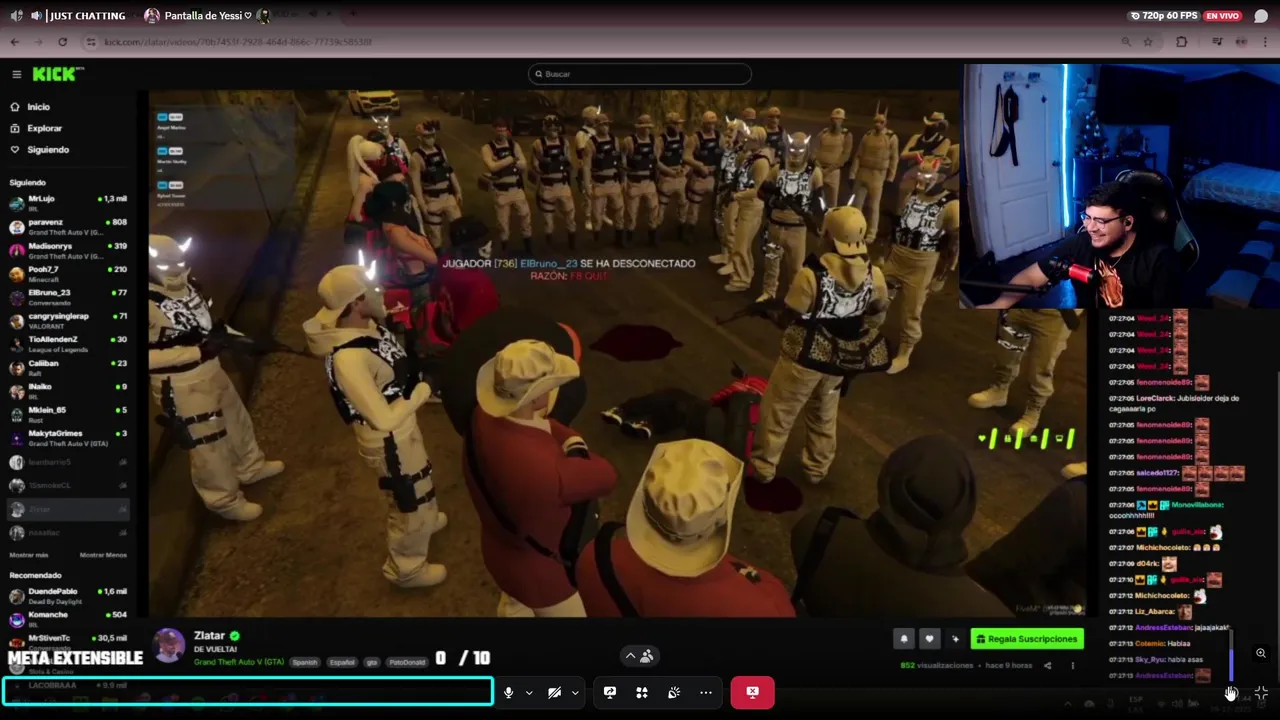Click the kick.com URL address bar
Viewport: 1280px width, 720px height.
(x=600, y=42)
